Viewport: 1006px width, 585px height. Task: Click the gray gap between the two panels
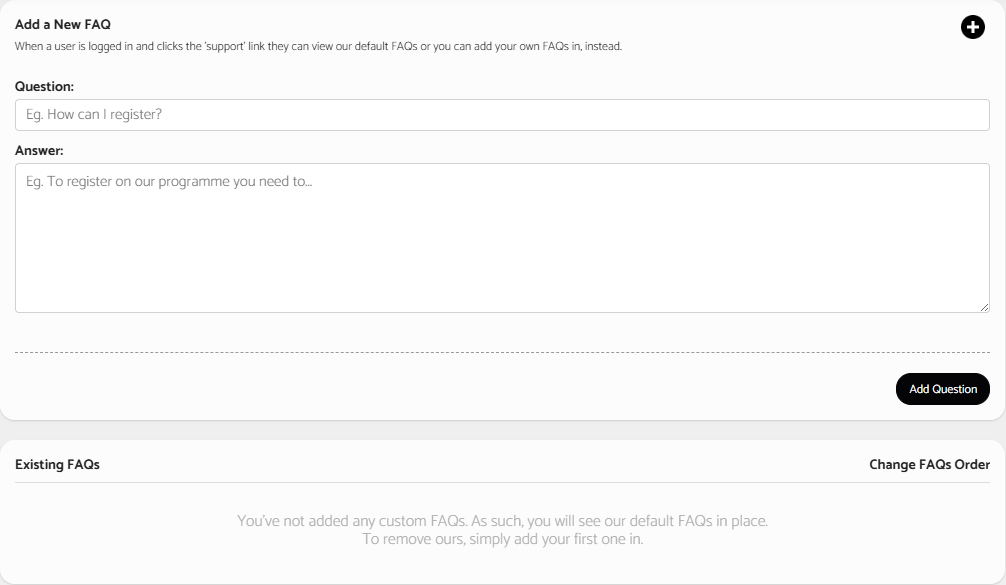click(502, 430)
